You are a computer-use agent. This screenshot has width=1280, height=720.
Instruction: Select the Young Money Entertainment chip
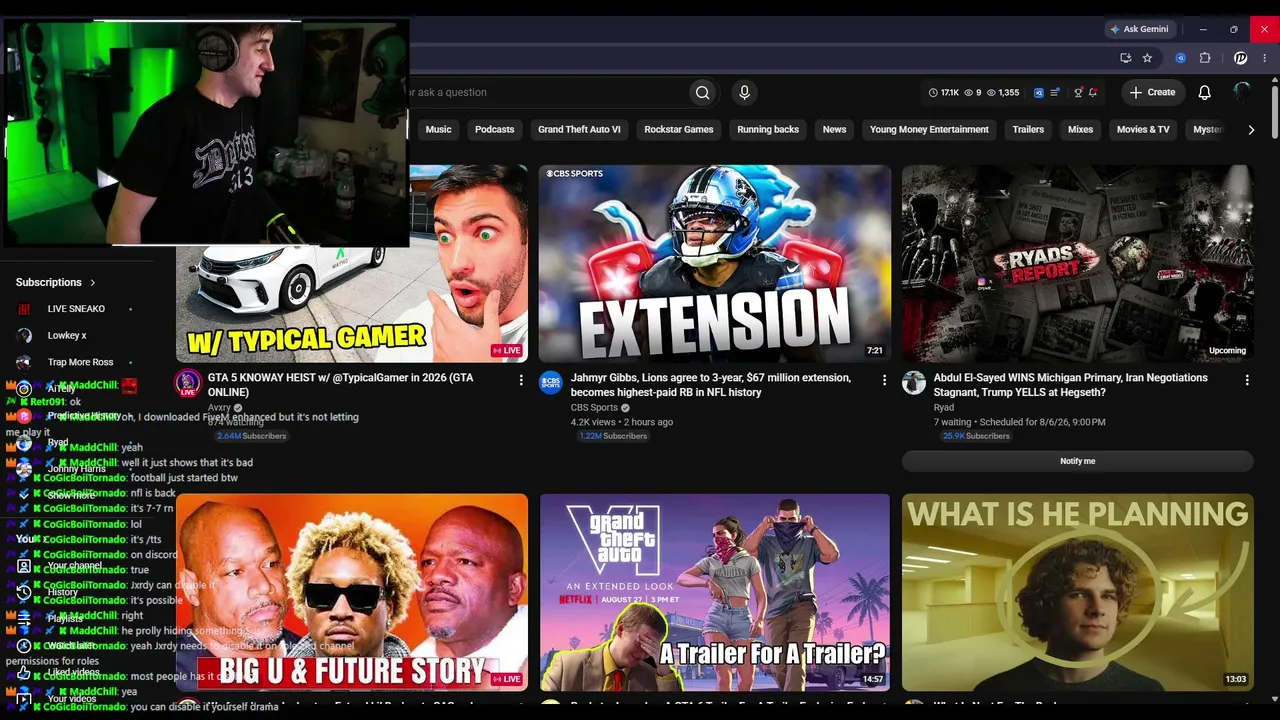(929, 130)
